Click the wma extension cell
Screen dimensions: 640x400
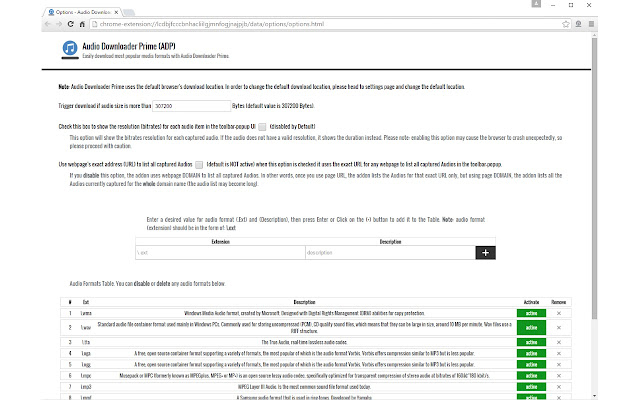click(x=86, y=313)
